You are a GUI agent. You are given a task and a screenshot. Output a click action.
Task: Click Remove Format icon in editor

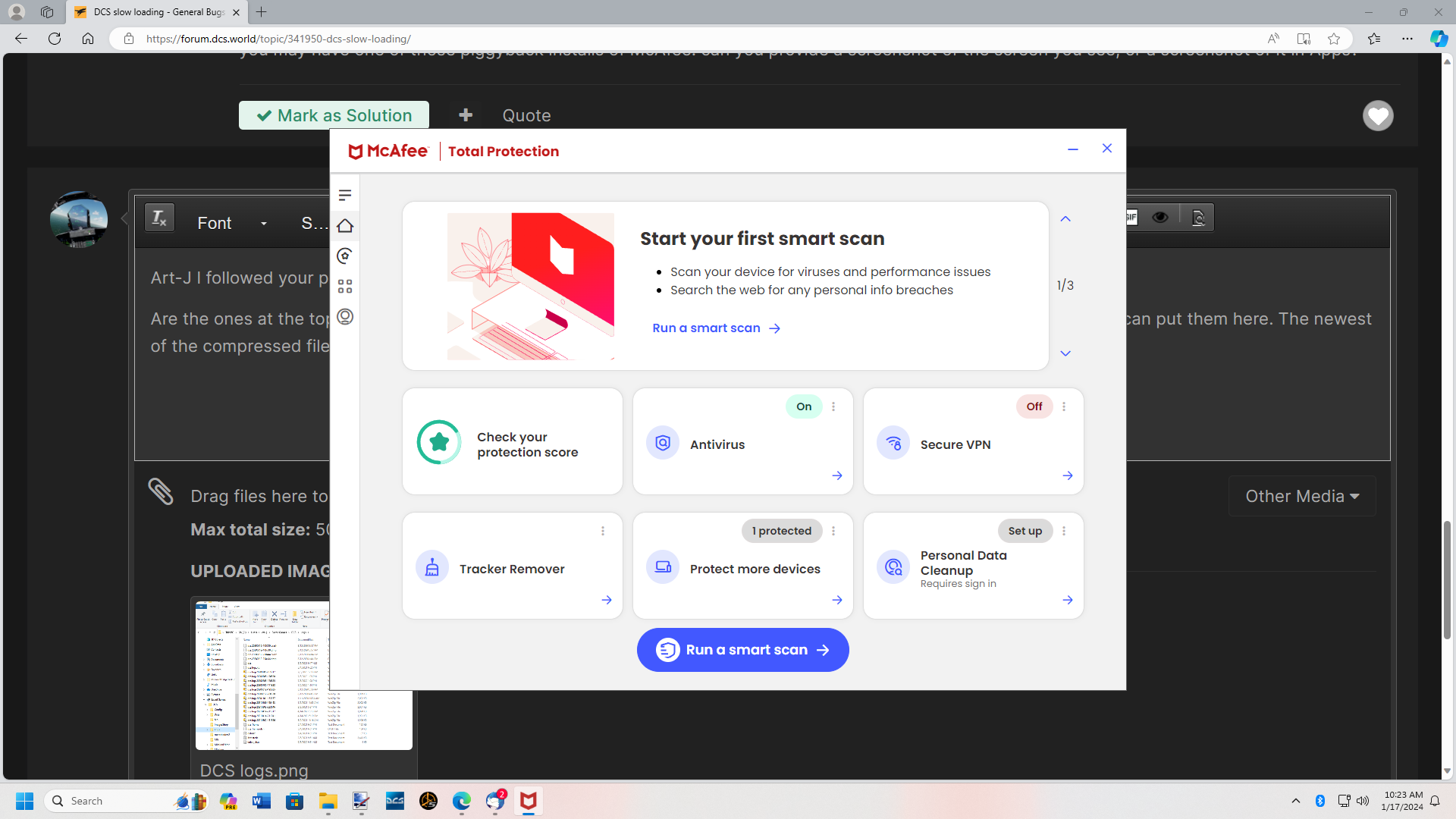(x=159, y=218)
